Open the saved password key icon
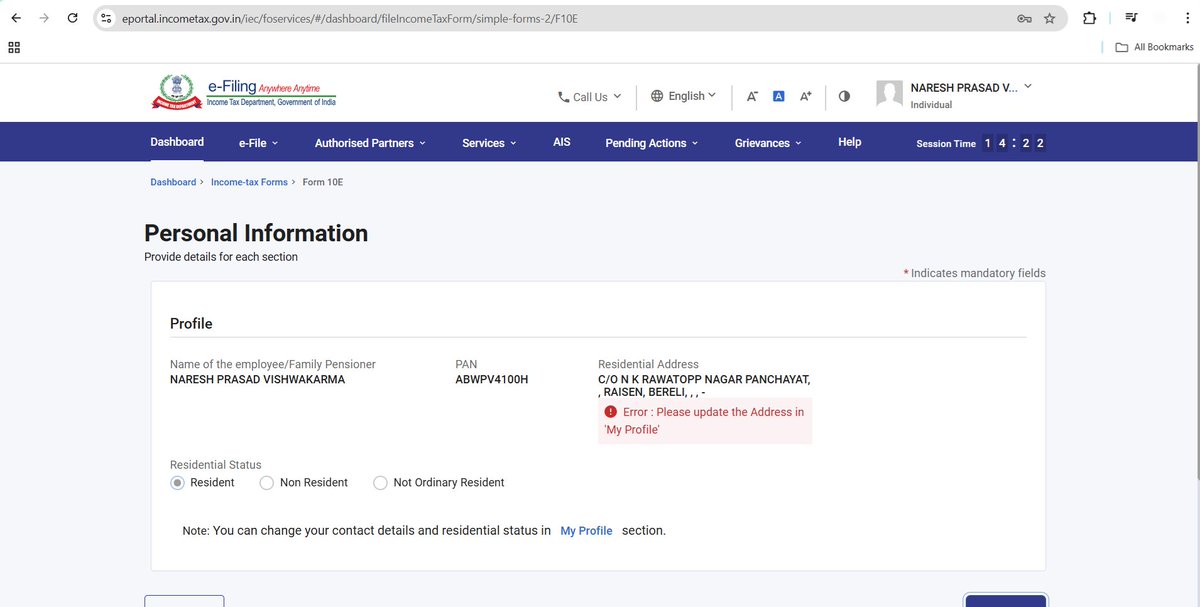Screen dimensions: 1200x607 pos(1024,18)
